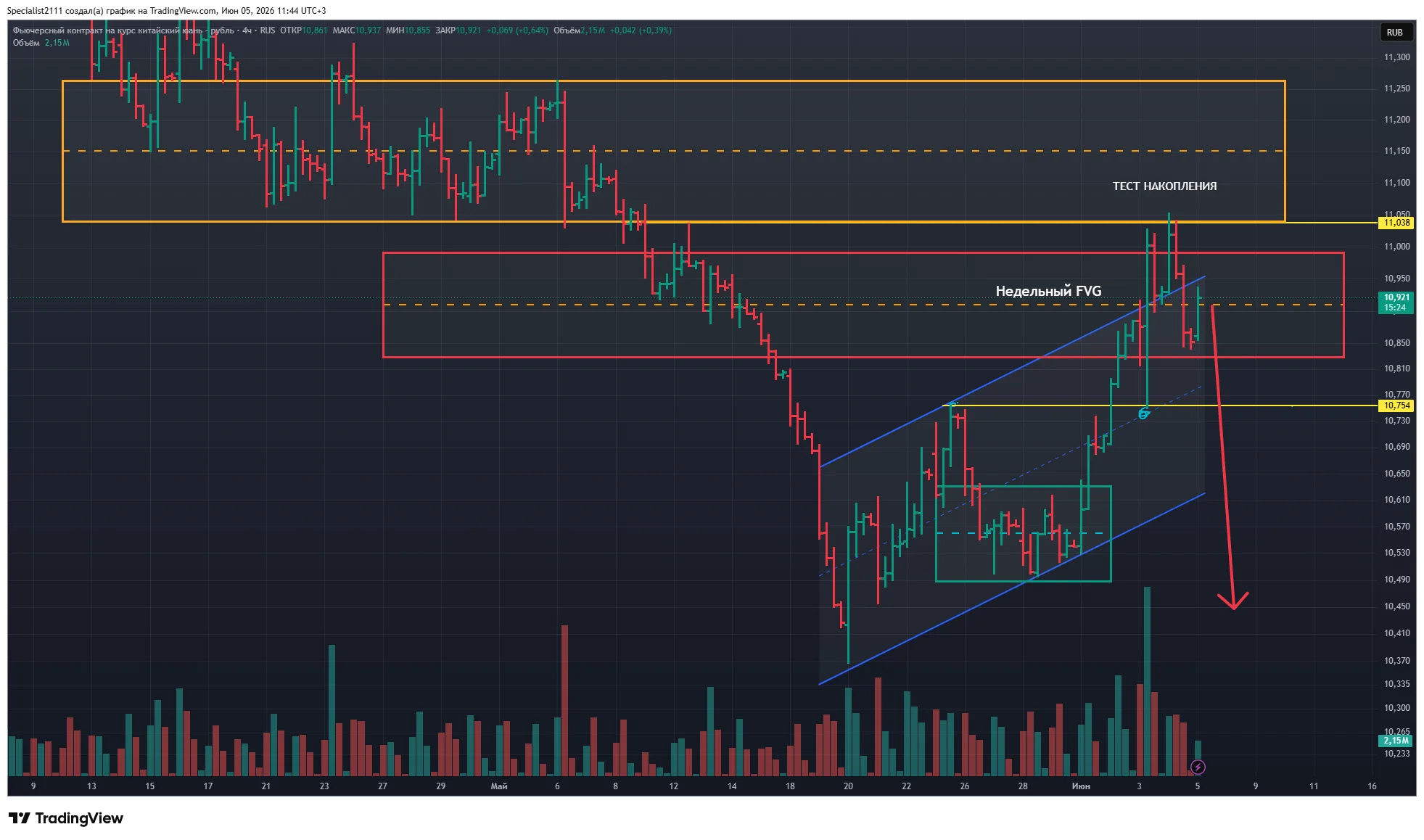The width and height of the screenshot is (1424, 840).
Task: Click the "Объём 2,15M" indicator legend line
Action: click(x=41, y=43)
